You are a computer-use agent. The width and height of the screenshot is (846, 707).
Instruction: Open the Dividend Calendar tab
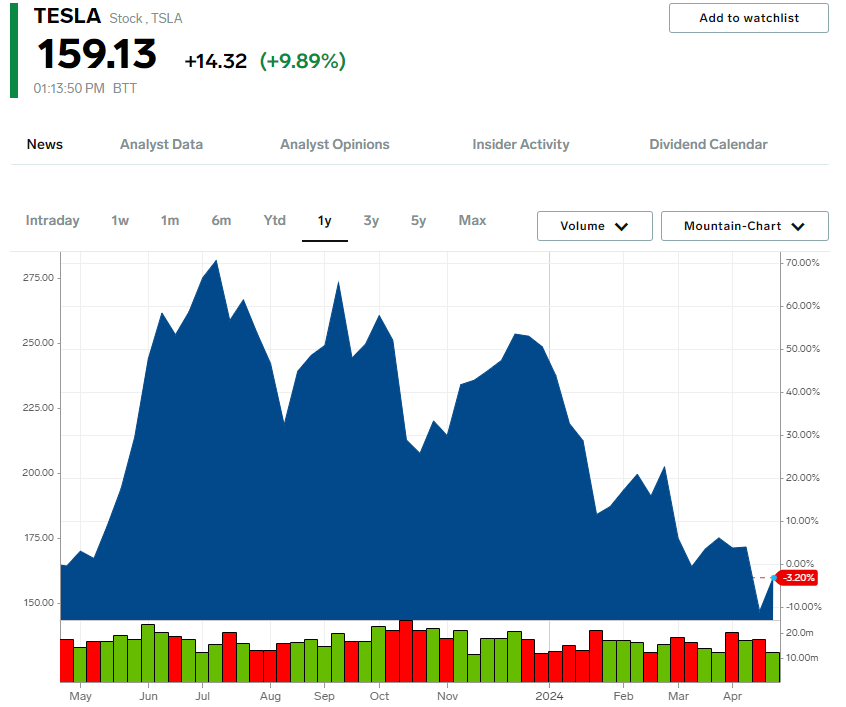click(708, 144)
